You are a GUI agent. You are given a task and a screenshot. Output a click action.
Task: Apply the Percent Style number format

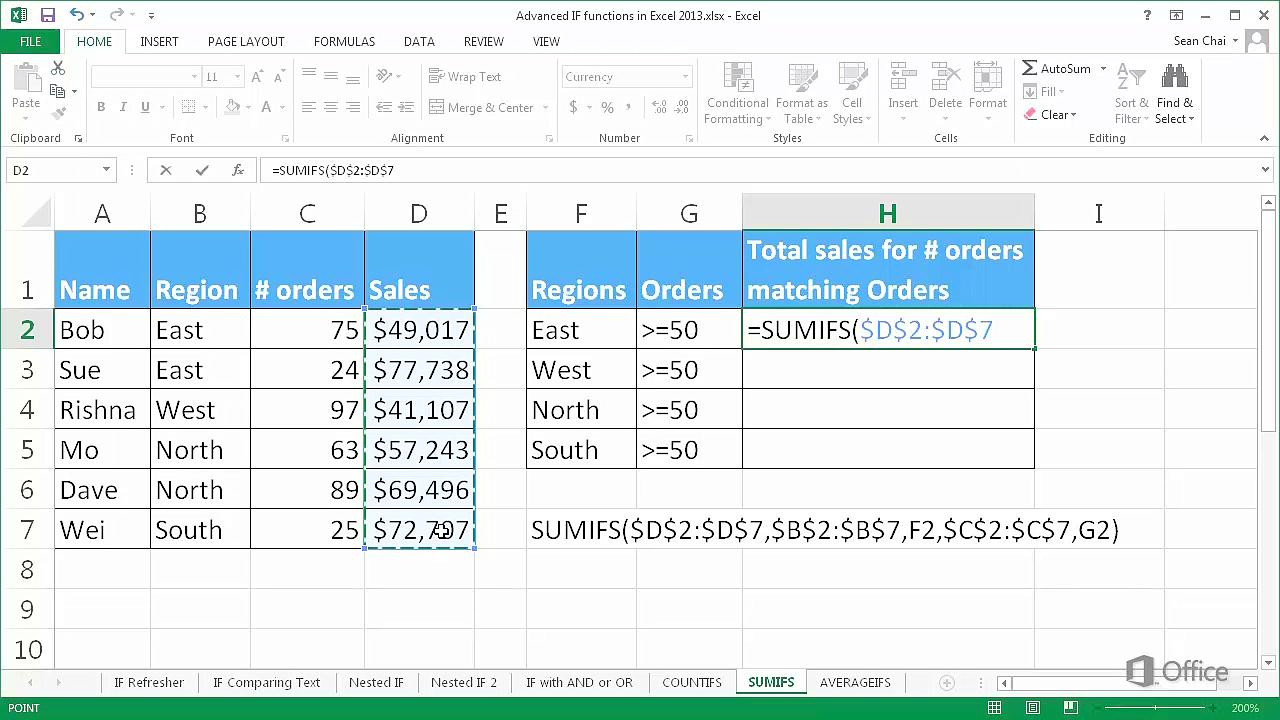tap(606, 107)
